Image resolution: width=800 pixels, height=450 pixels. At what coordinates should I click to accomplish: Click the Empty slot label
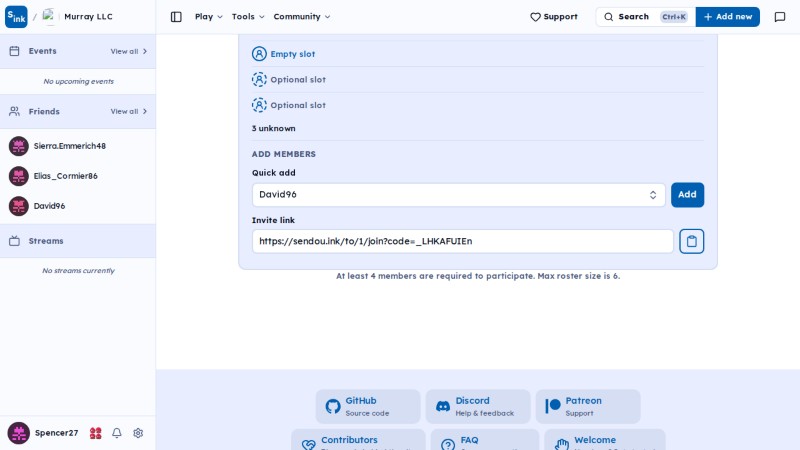point(292,54)
